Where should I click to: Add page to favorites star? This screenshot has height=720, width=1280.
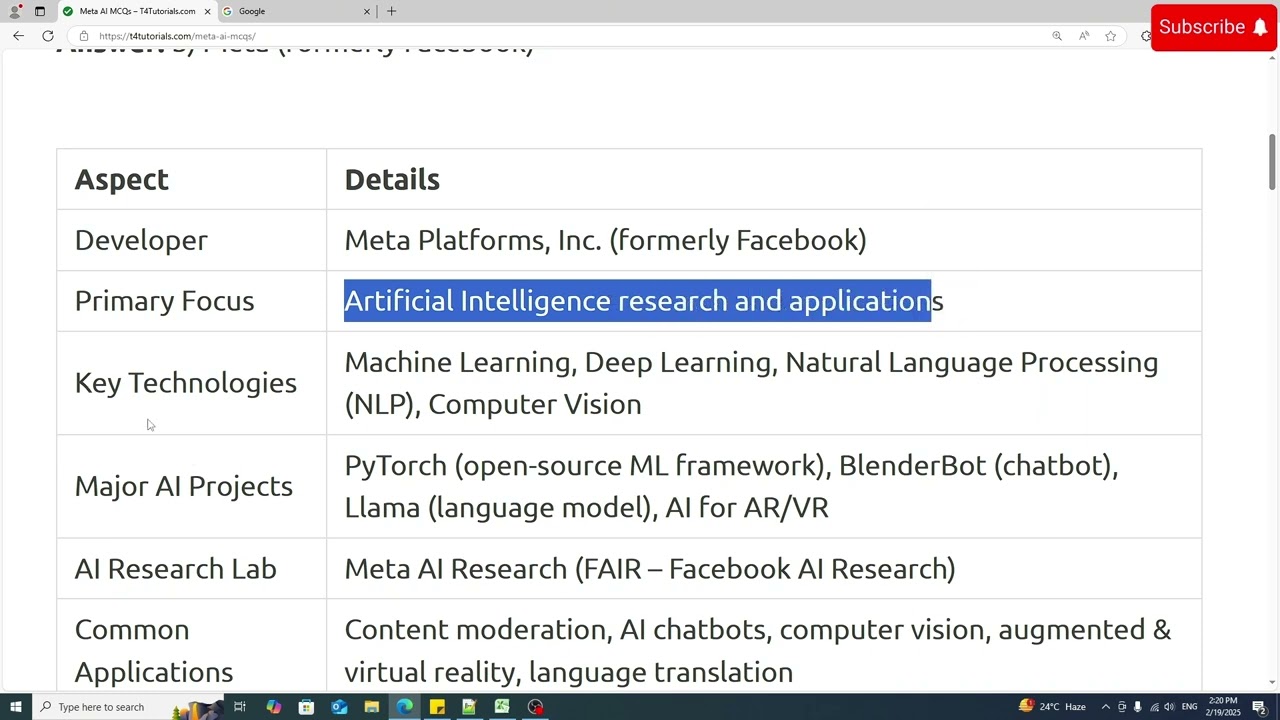pyautogui.click(x=1110, y=36)
